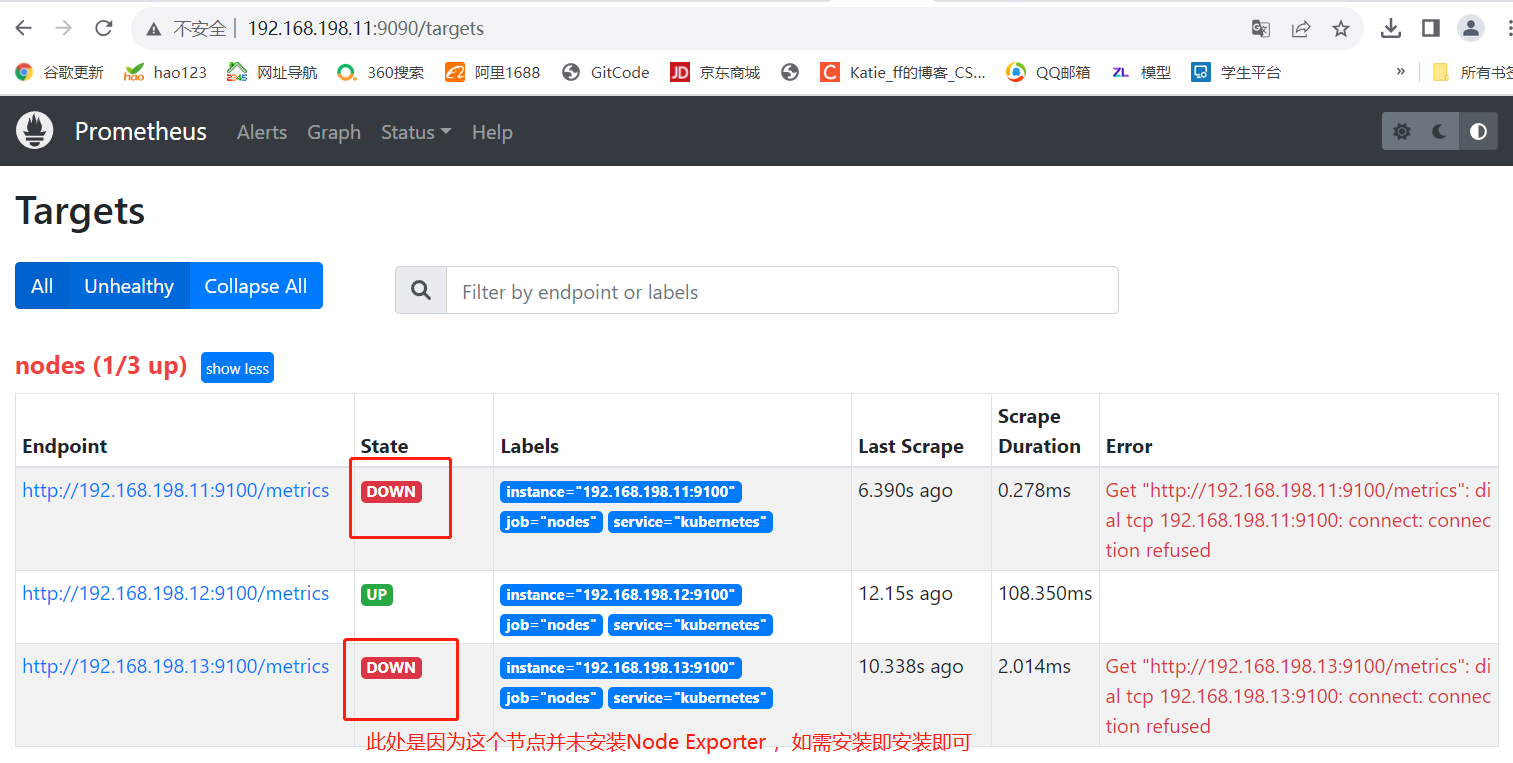Open the 阿里1688 bookmark
The width and height of the screenshot is (1513, 763).
[493, 72]
